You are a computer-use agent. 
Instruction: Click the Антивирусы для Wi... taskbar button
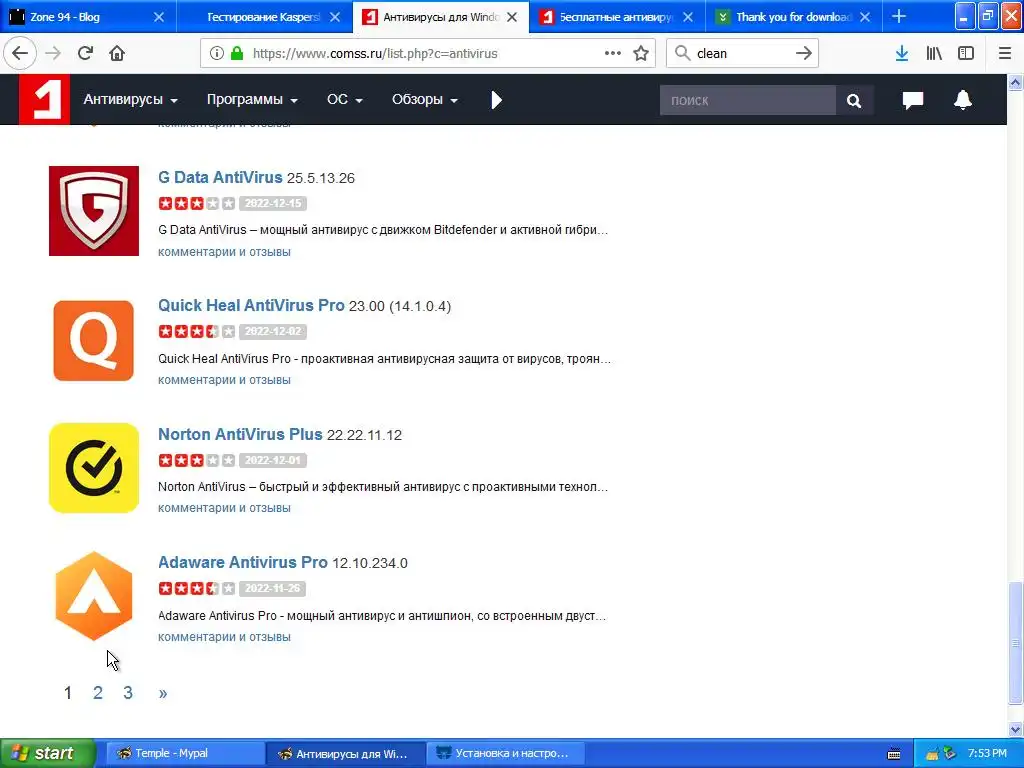pyautogui.click(x=346, y=753)
